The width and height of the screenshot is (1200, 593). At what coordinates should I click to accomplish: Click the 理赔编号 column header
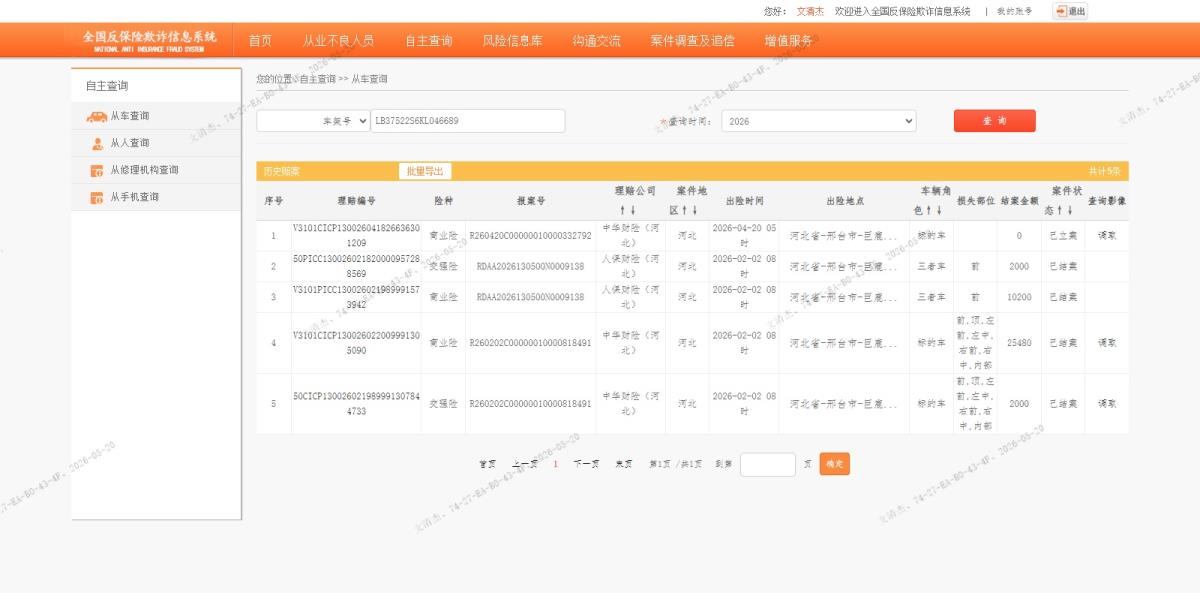pyautogui.click(x=356, y=201)
